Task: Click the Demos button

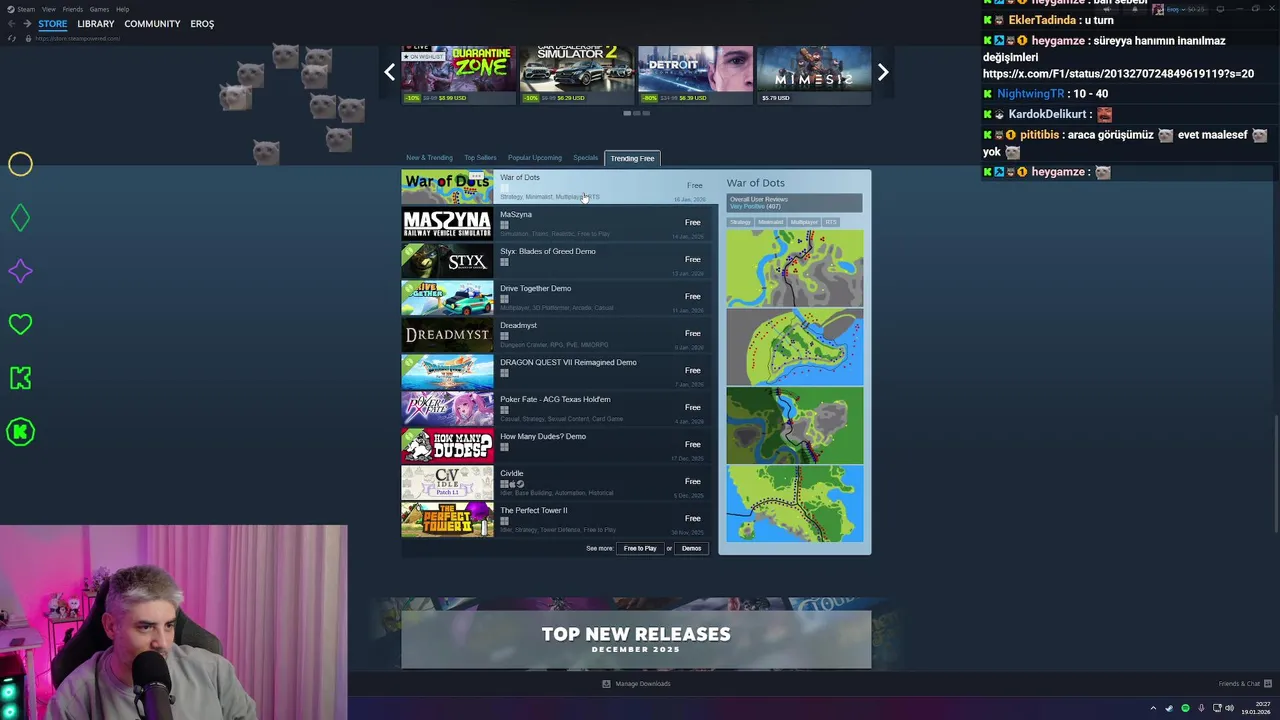Action: (692, 548)
